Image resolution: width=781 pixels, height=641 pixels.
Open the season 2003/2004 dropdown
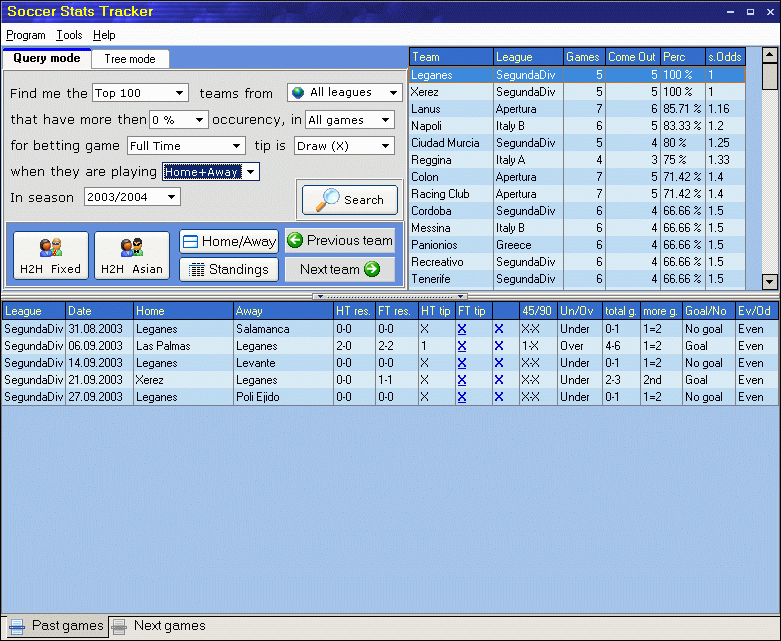tap(172, 197)
